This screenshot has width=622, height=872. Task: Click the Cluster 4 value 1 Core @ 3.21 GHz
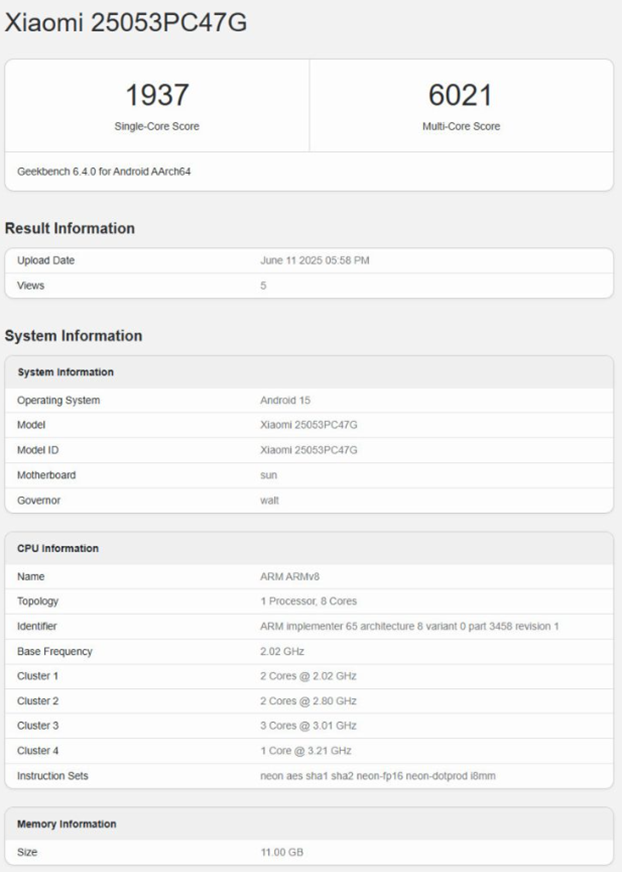[x=306, y=751]
